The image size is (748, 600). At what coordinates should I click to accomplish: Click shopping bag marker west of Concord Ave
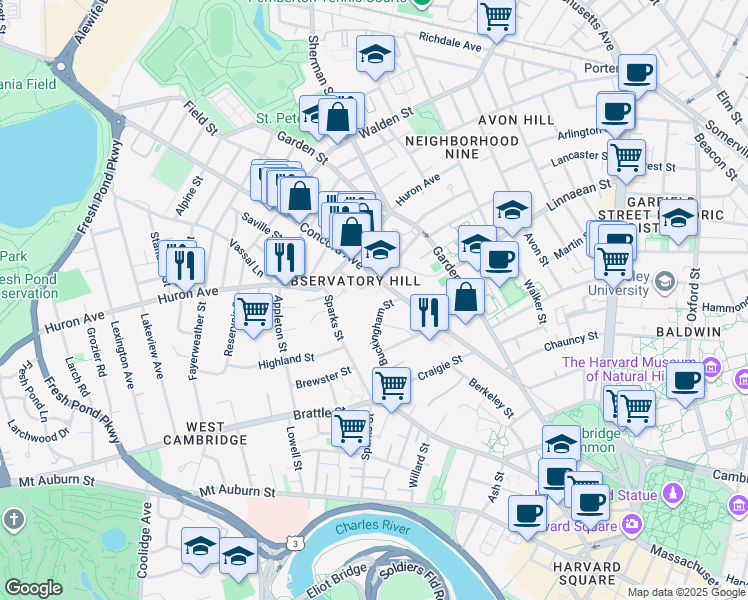tap(299, 197)
